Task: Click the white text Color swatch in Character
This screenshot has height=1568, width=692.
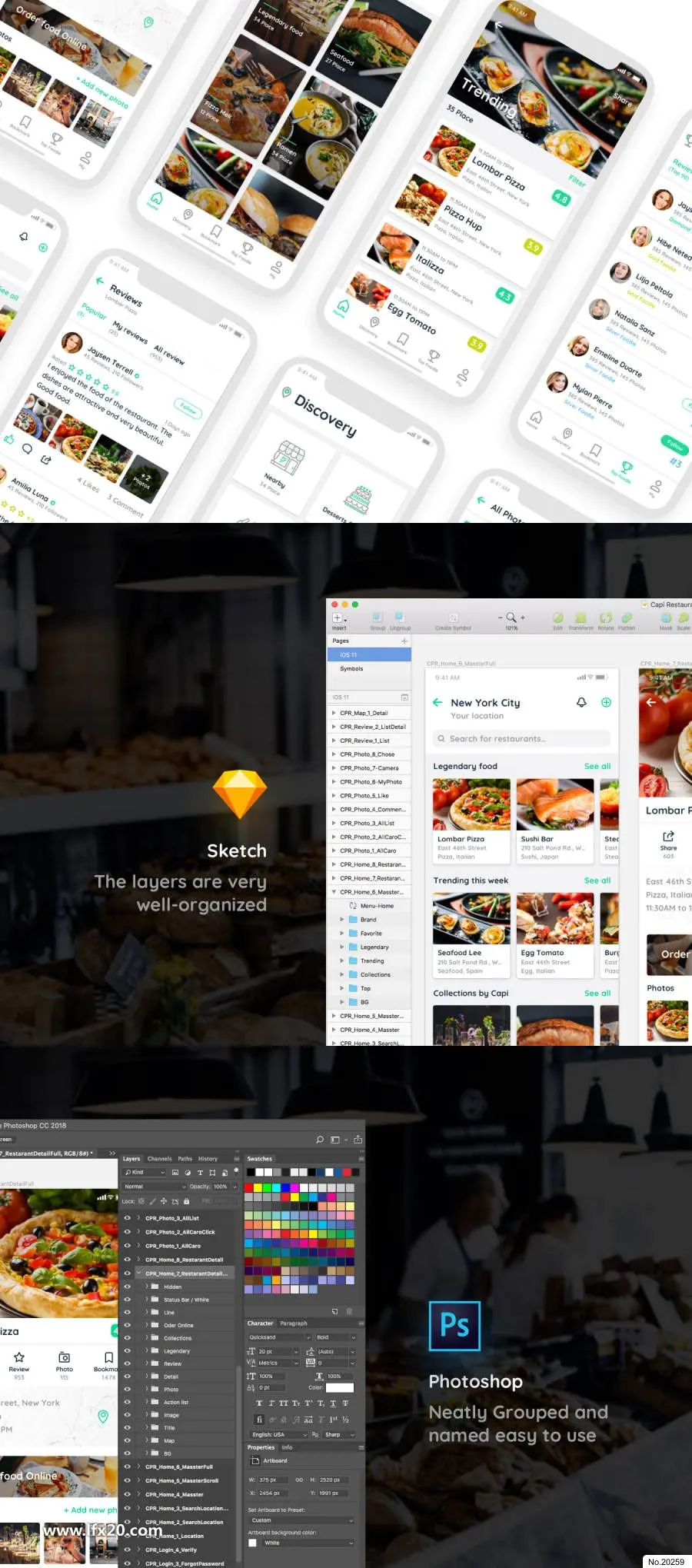Action: [x=340, y=1388]
